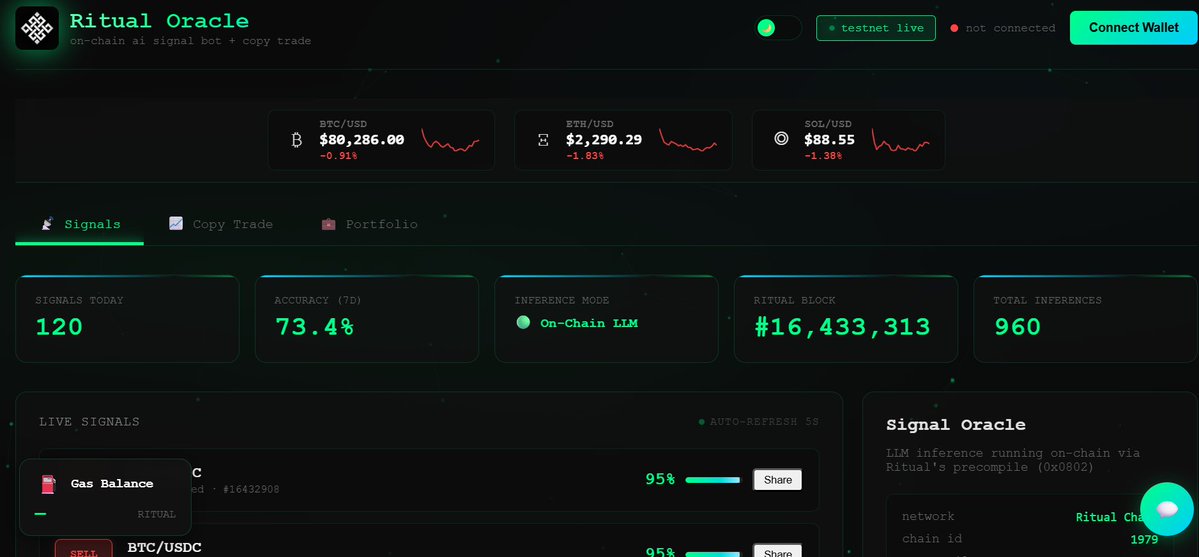Click the Portfolio briefcase icon
Viewport: 1199px width, 557px height.
click(x=328, y=224)
